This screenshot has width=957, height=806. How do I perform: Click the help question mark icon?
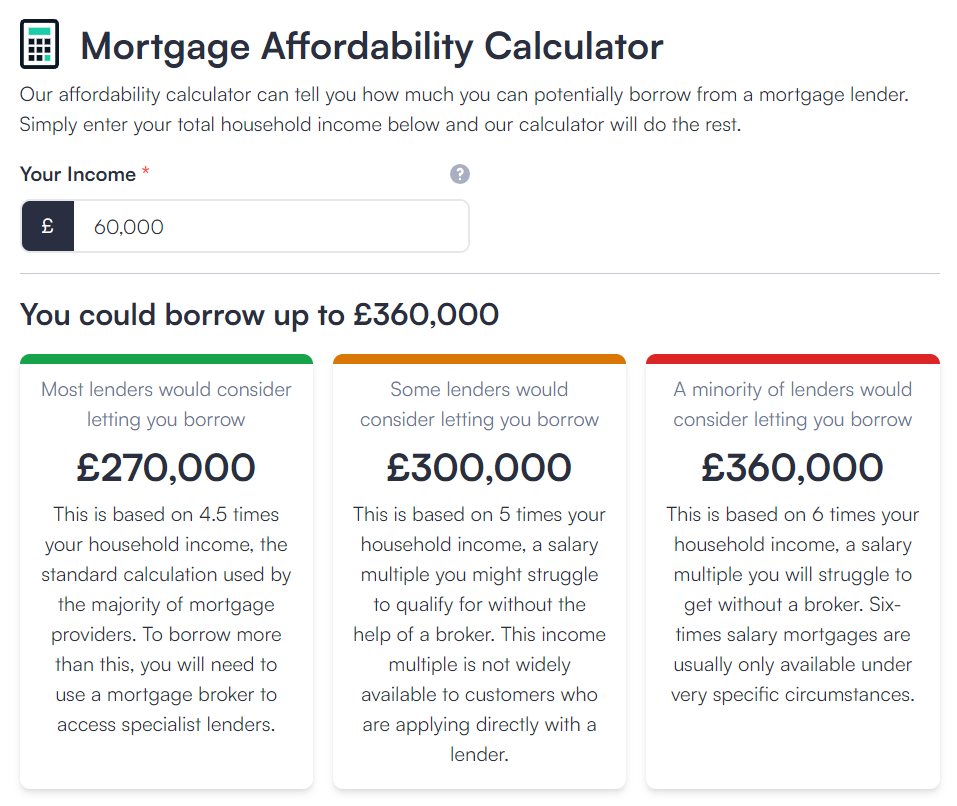click(x=459, y=174)
